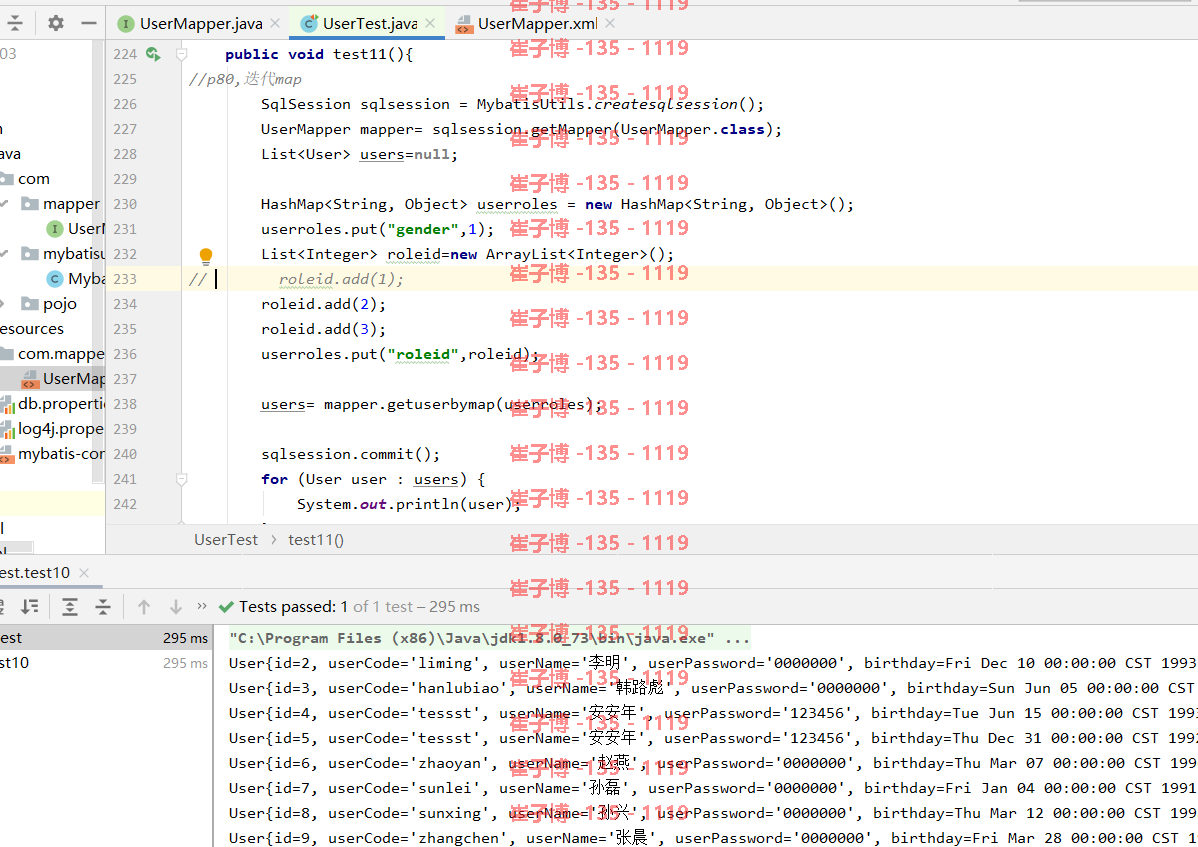Close the test10 run tab
This screenshot has height=847, width=1198.
(x=84, y=573)
